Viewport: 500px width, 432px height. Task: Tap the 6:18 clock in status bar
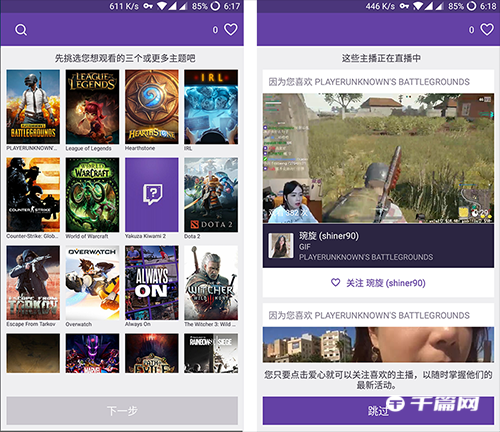pos(488,6)
